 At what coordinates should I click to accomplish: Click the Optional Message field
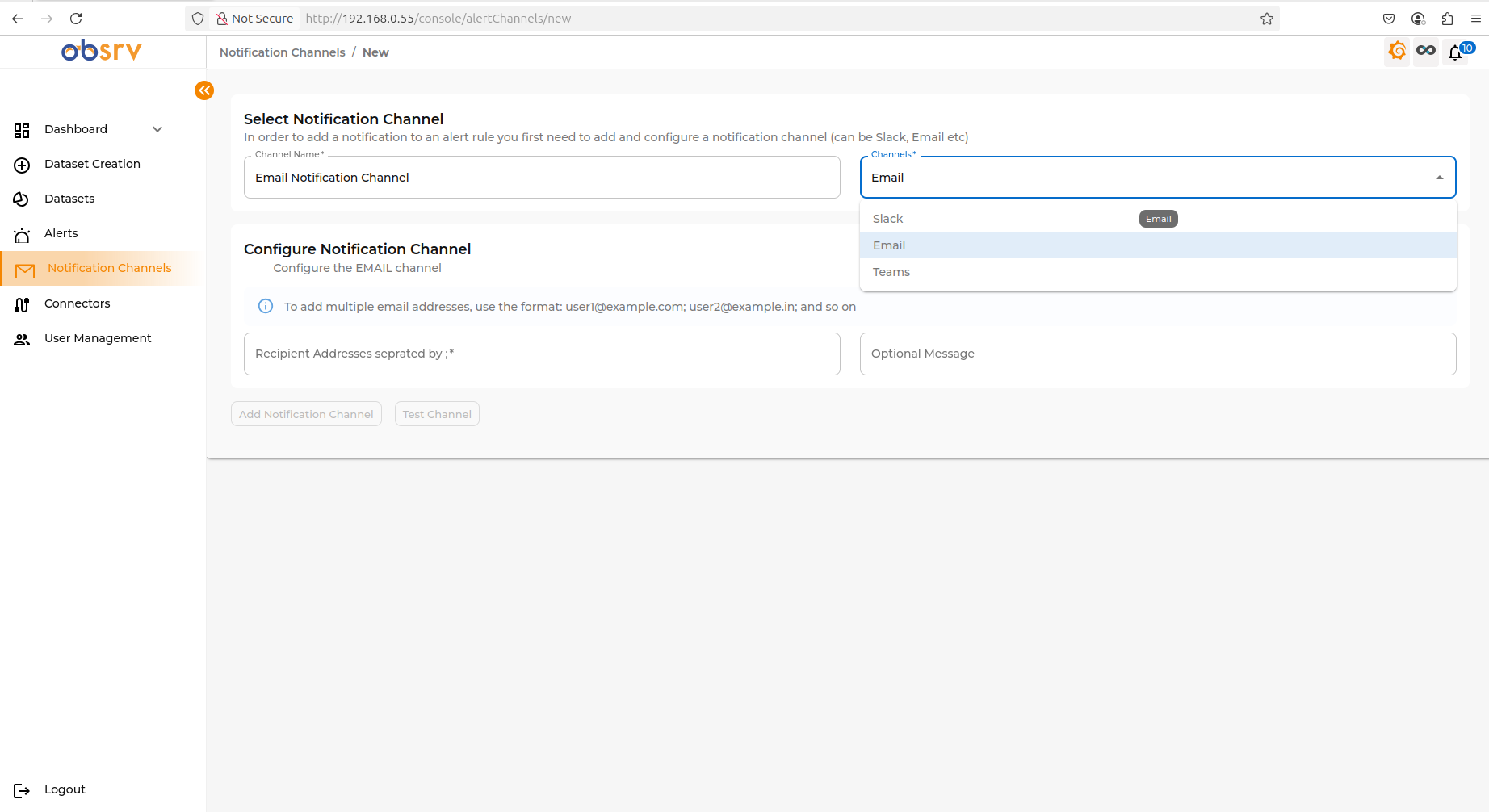coord(1158,354)
